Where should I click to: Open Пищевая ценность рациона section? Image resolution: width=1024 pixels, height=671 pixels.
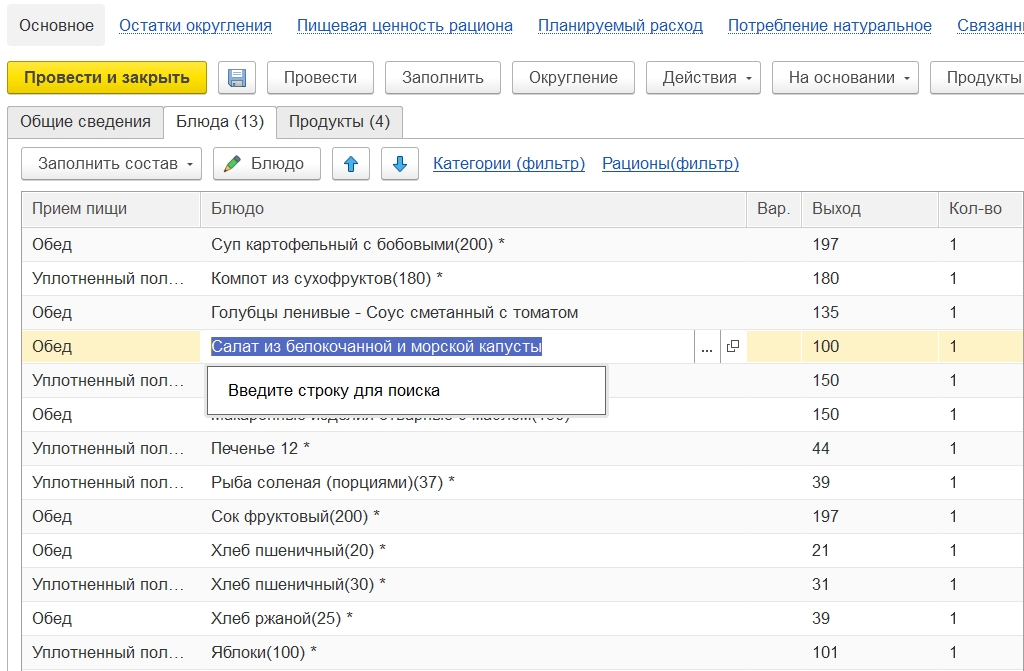404,26
